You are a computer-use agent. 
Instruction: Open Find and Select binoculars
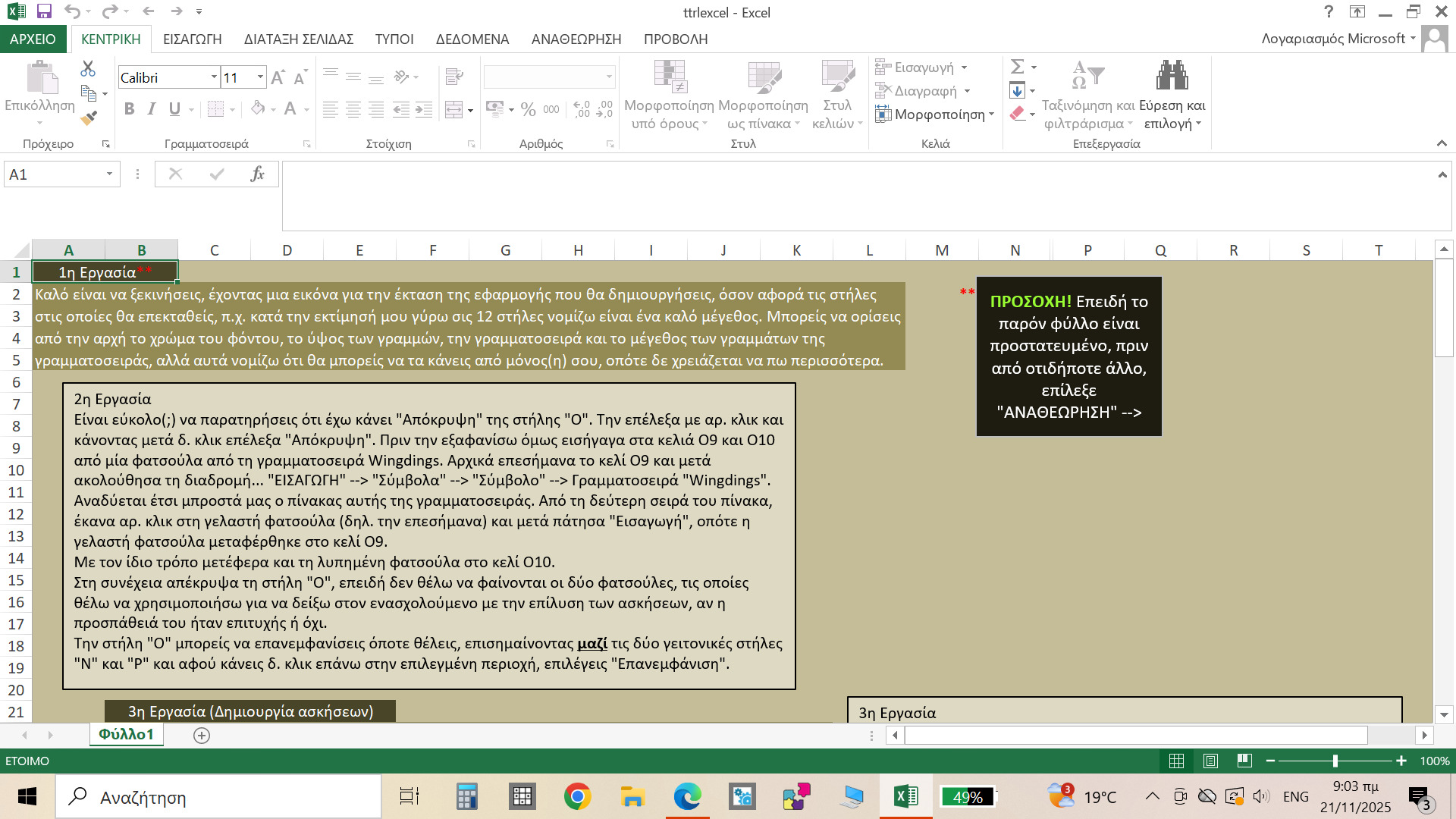click(x=1172, y=95)
